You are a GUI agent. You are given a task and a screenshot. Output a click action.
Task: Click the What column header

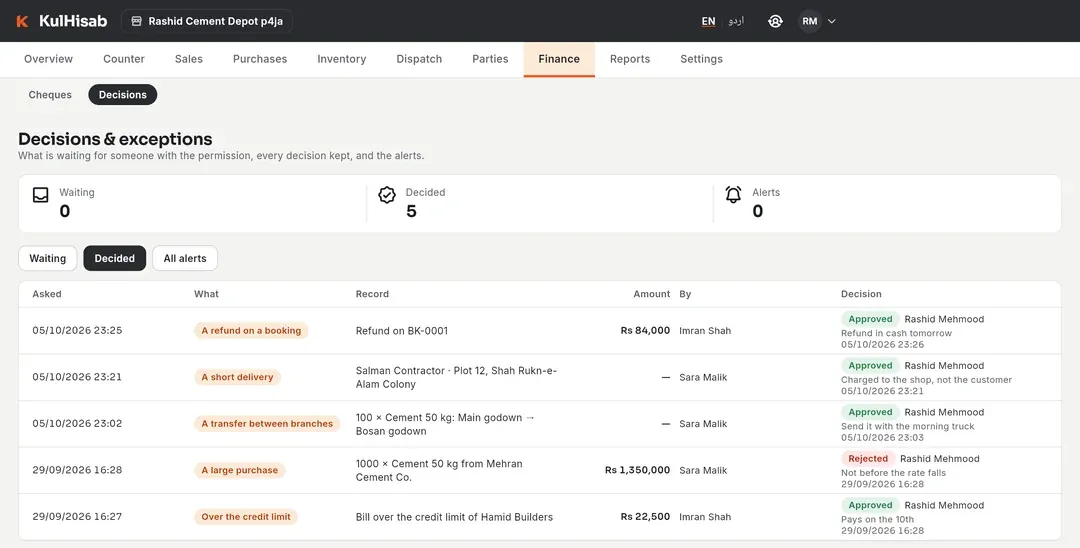coord(206,294)
